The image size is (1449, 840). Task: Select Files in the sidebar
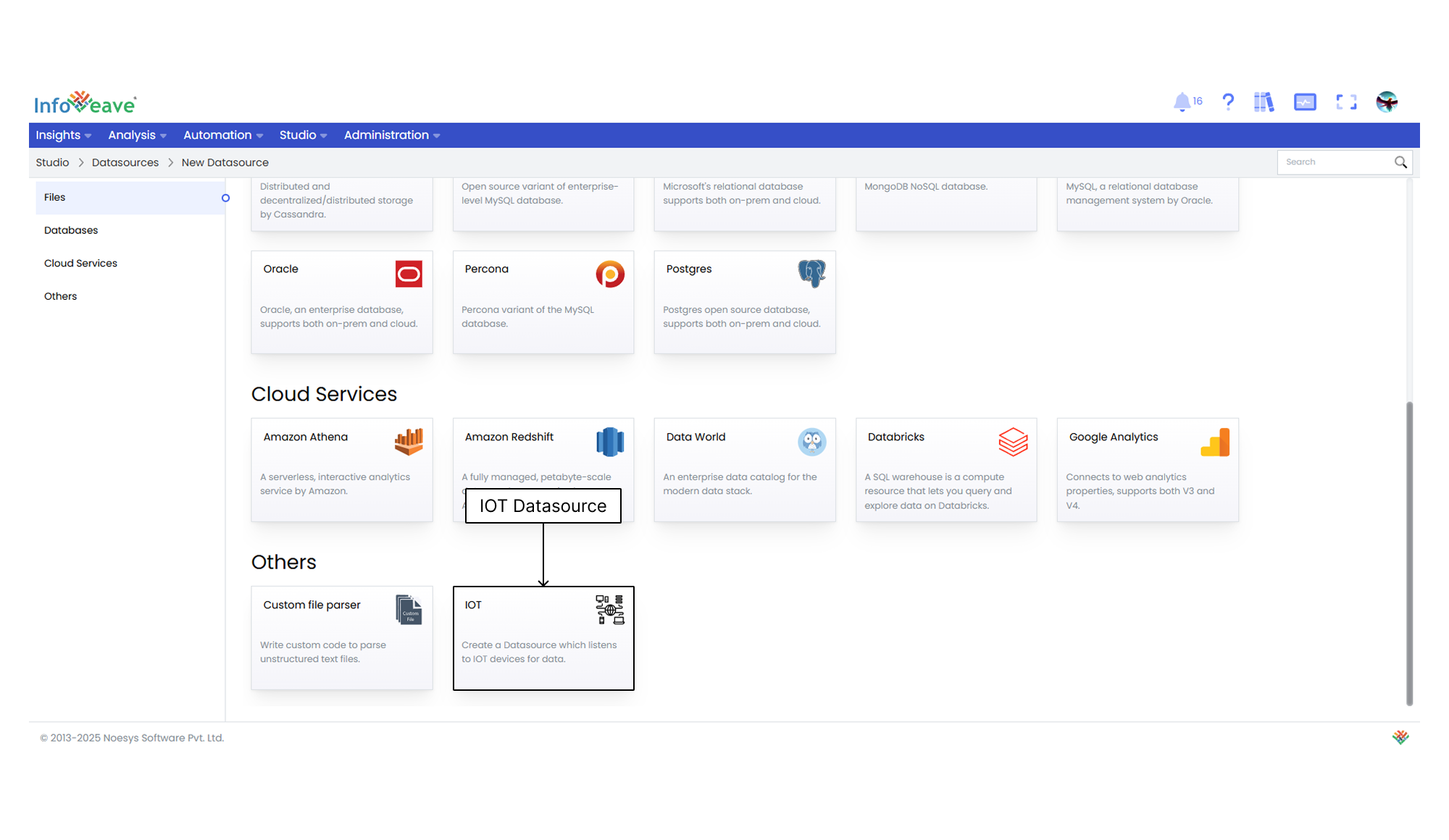pyautogui.click(x=130, y=198)
